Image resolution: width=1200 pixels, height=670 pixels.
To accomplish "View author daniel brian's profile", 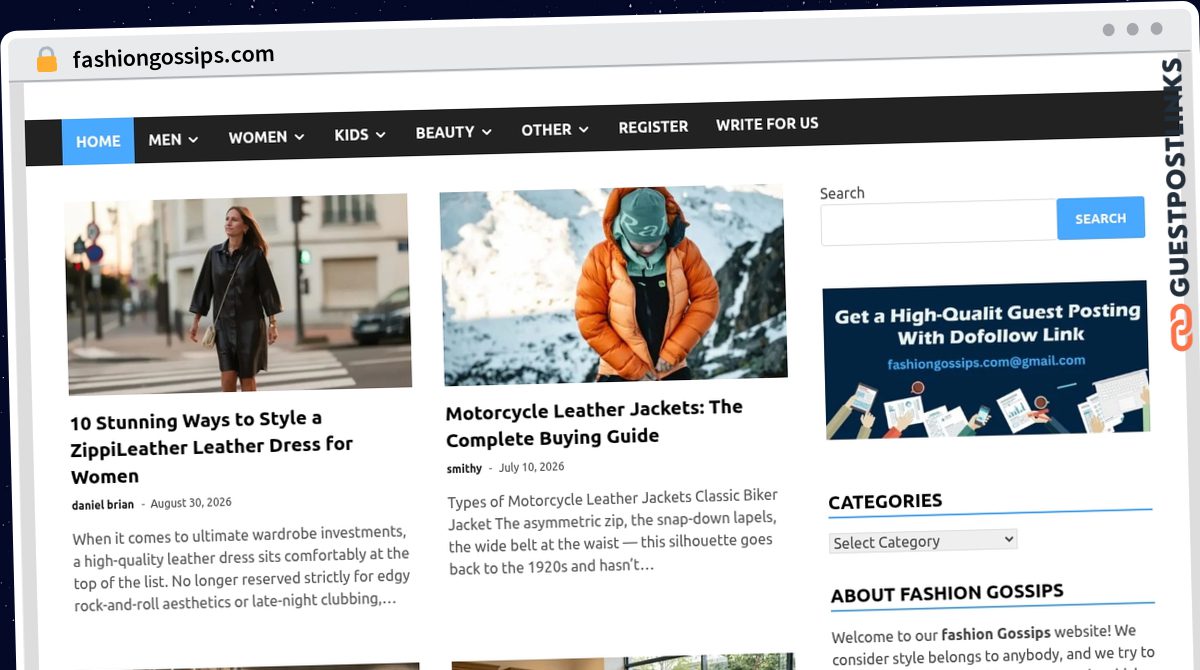I will tap(103, 505).
